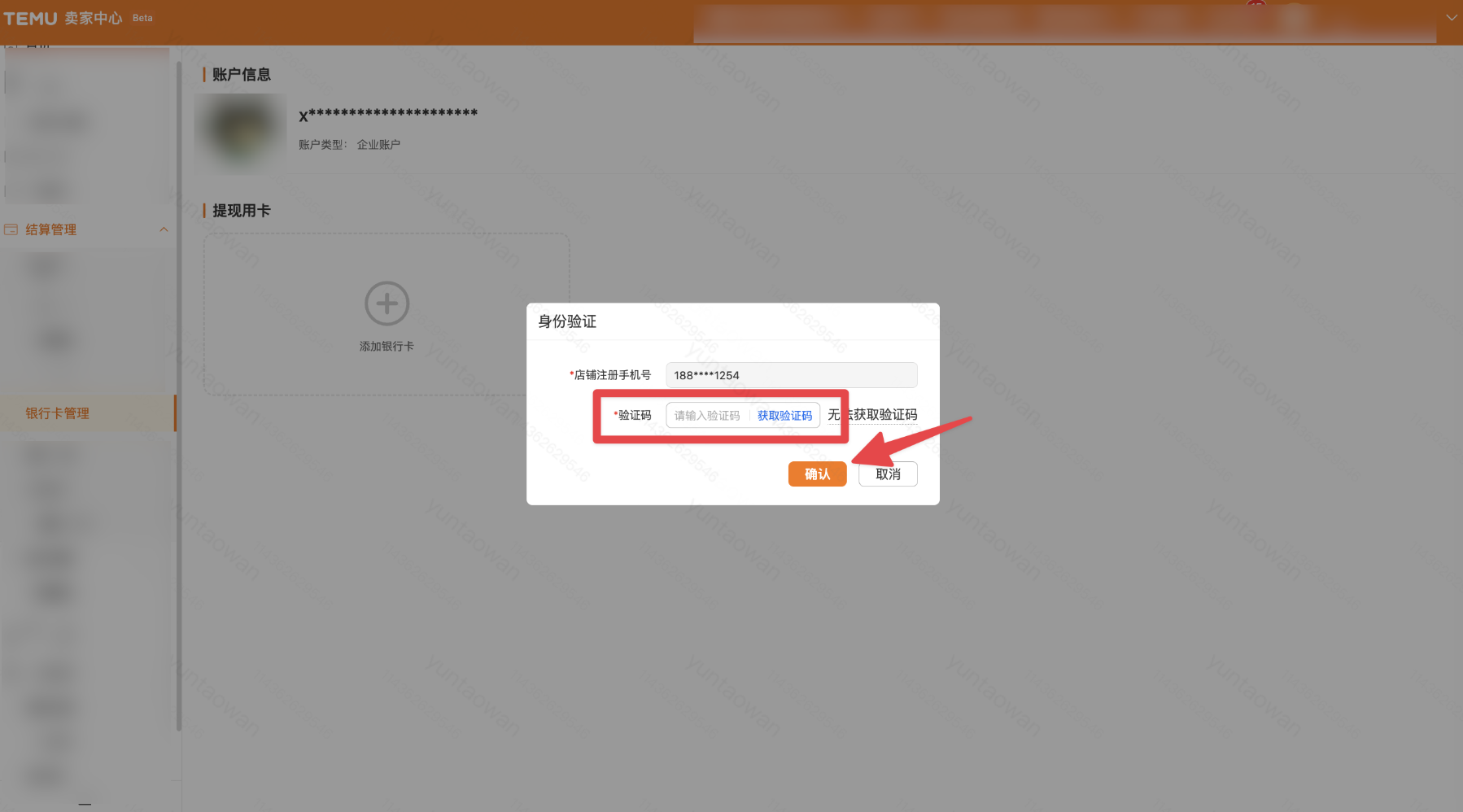The image size is (1463, 812).
Task: Click the masked account name text
Action: 388,114
